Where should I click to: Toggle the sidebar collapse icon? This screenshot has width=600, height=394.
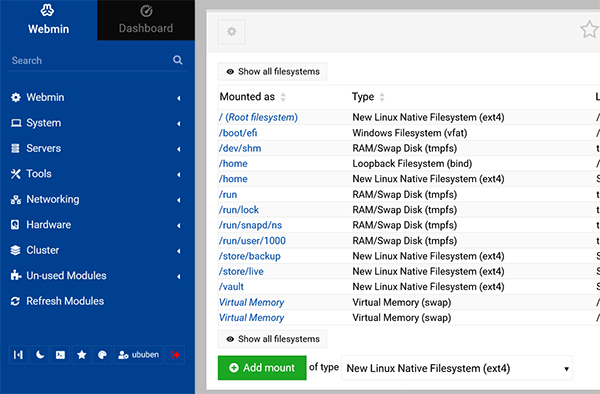tap(18, 355)
